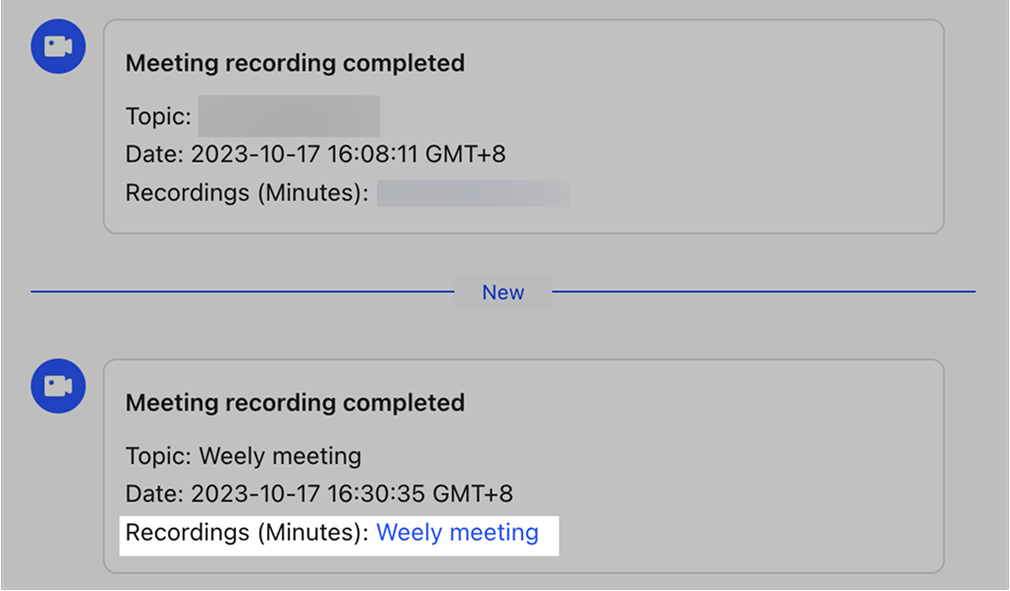Open the first Meeting recording completed notification
The width and height of the screenshot is (1010, 591).
(525, 124)
